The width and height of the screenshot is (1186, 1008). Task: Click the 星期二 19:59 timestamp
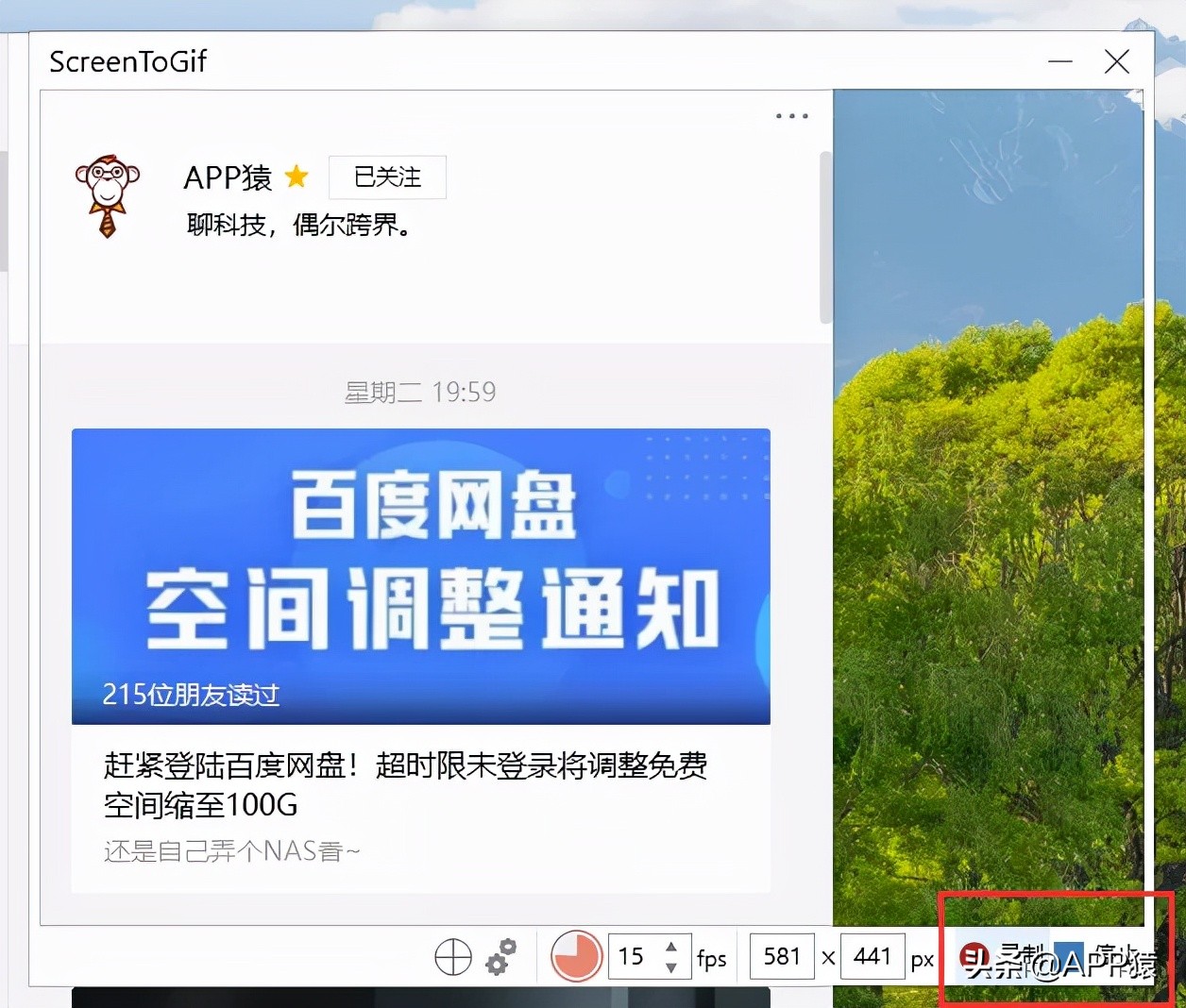click(x=420, y=392)
